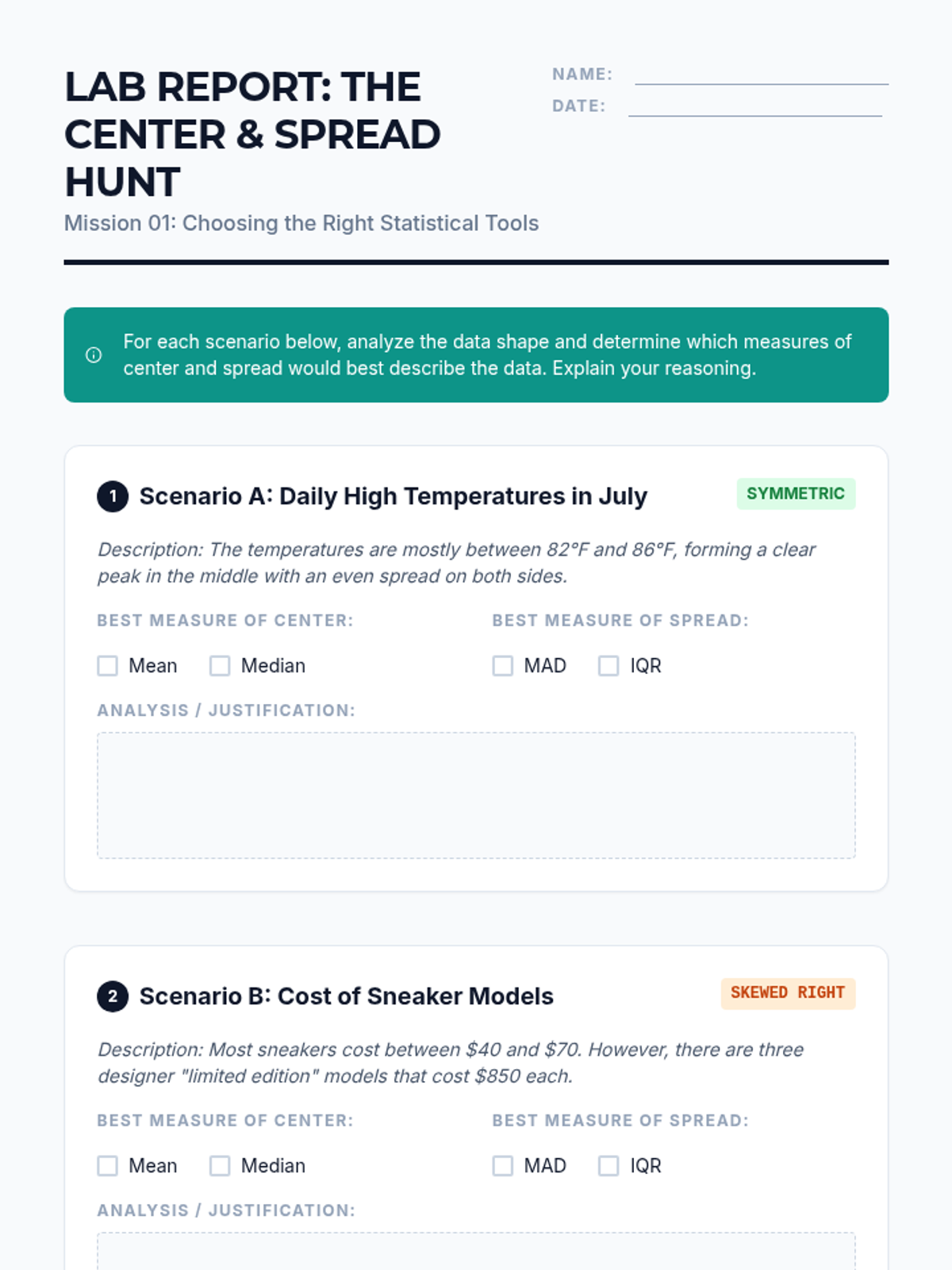Check Median for Scenario A
This screenshot has width=952, height=1270.
pos(220,666)
